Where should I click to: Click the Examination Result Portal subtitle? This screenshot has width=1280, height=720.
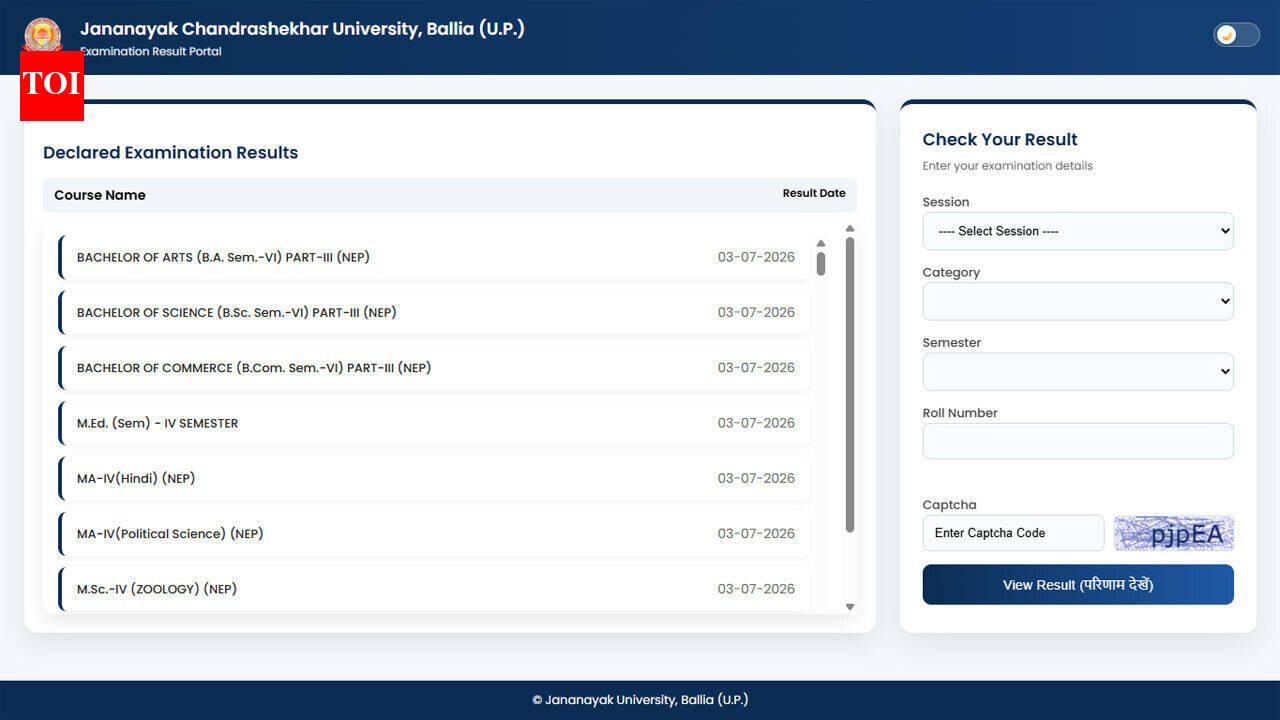coord(151,51)
